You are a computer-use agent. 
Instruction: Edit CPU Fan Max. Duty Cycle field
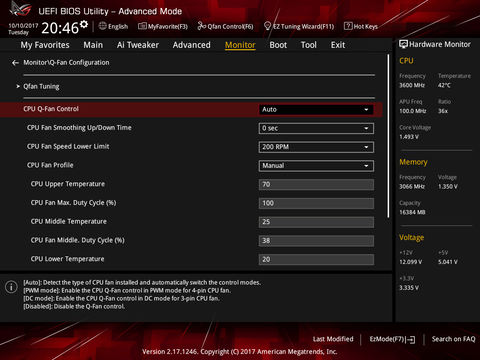click(x=316, y=203)
